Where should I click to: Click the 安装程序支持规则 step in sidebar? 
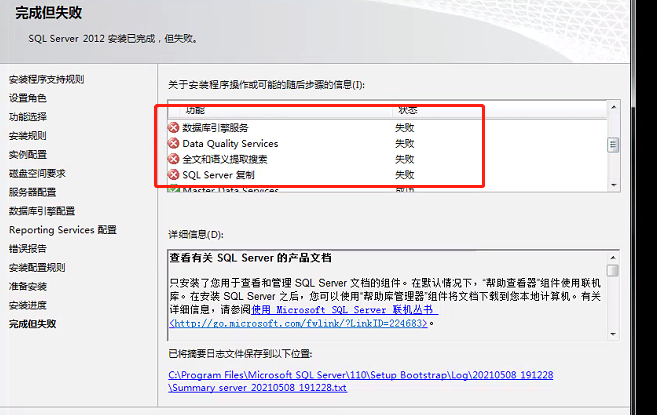pos(47,79)
